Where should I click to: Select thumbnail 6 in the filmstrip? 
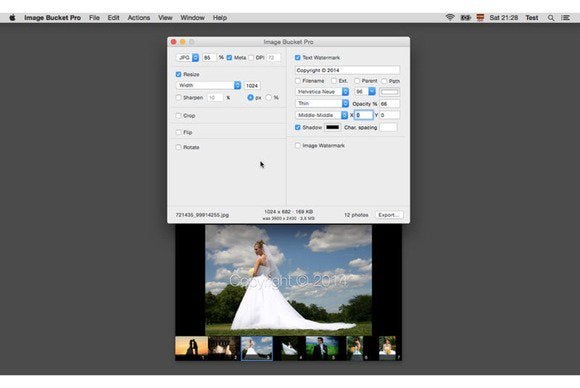click(x=355, y=348)
